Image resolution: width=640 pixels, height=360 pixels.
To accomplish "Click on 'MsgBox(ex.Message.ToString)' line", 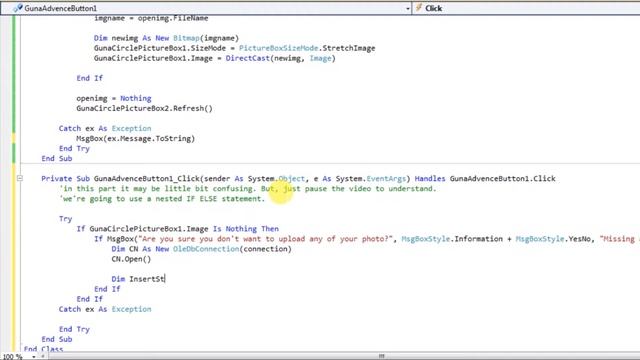I will coord(136,138).
